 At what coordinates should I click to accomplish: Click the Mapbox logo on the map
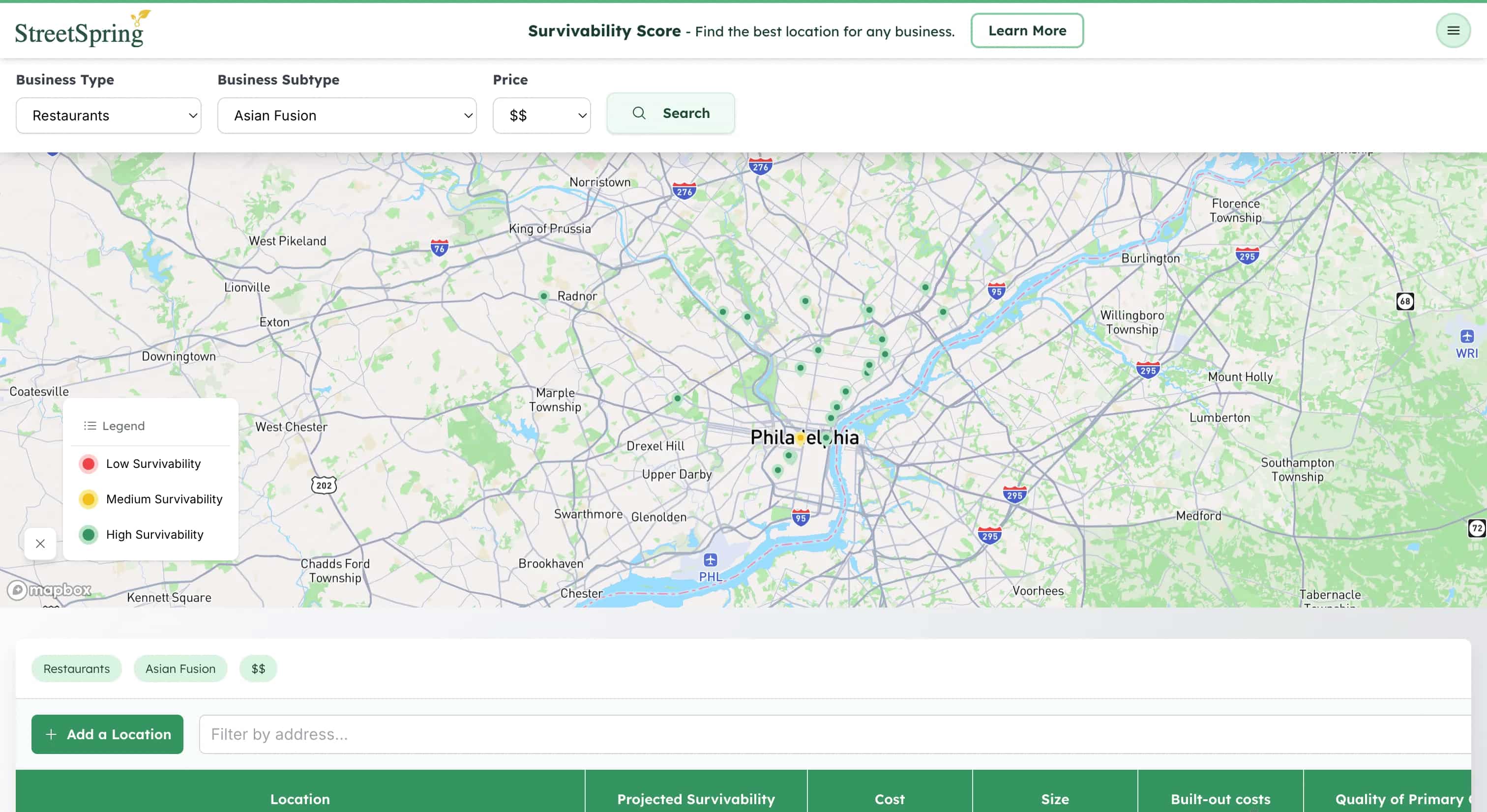(50, 590)
